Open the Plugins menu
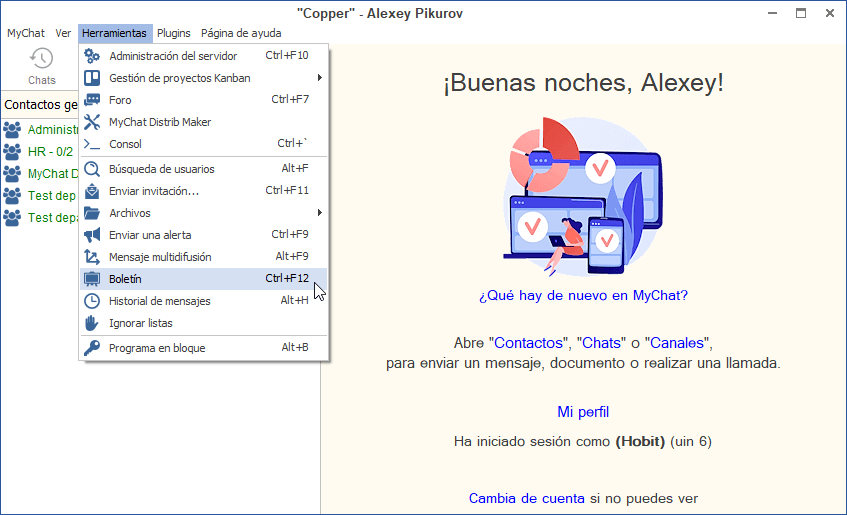Image resolution: width=847 pixels, height=515 pixels. tap(173, 33)
